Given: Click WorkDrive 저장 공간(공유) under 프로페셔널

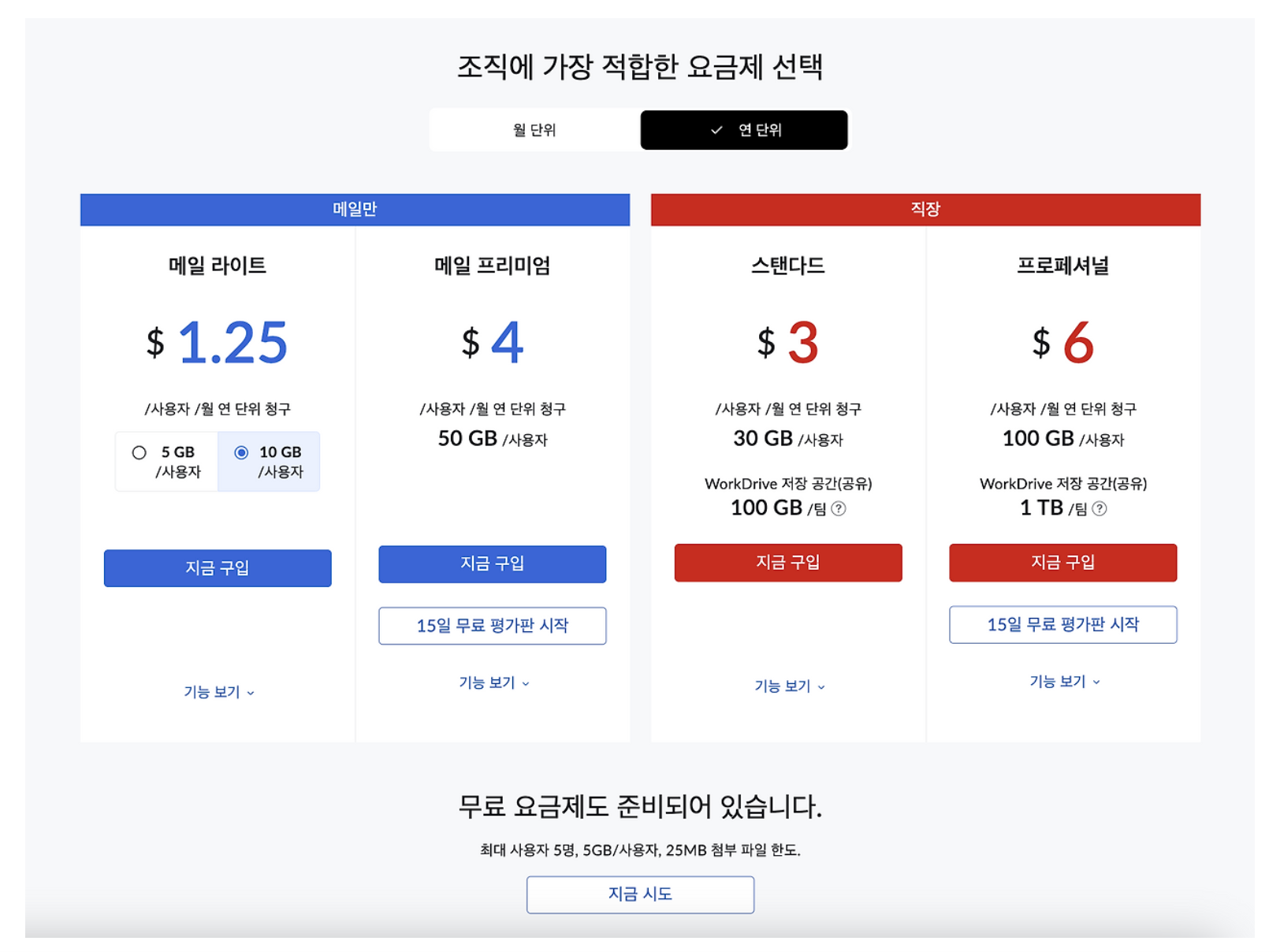Looking at the screenshot, I should click(1063, 484).
